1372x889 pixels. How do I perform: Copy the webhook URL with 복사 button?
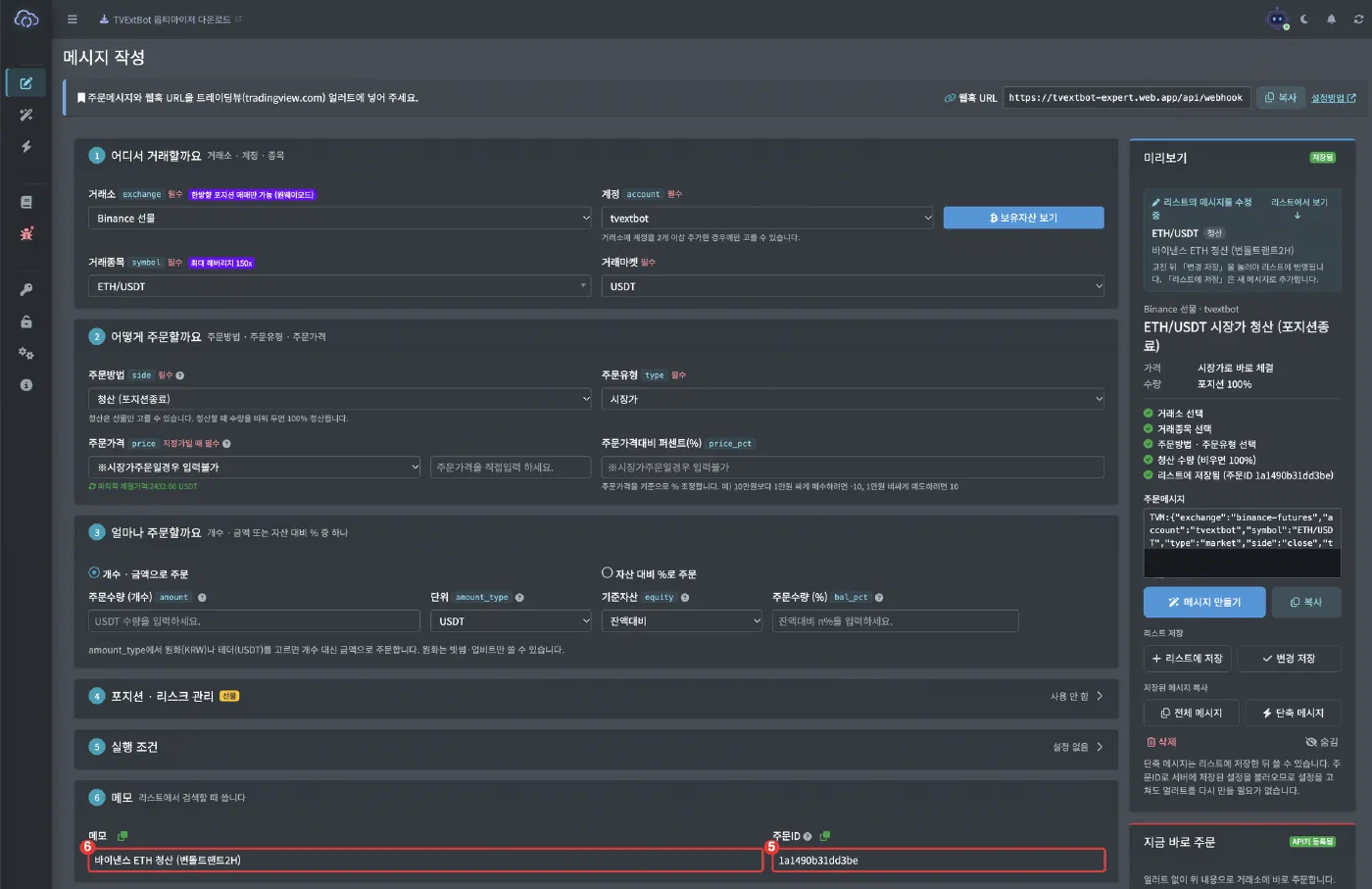click(1281, 98)
